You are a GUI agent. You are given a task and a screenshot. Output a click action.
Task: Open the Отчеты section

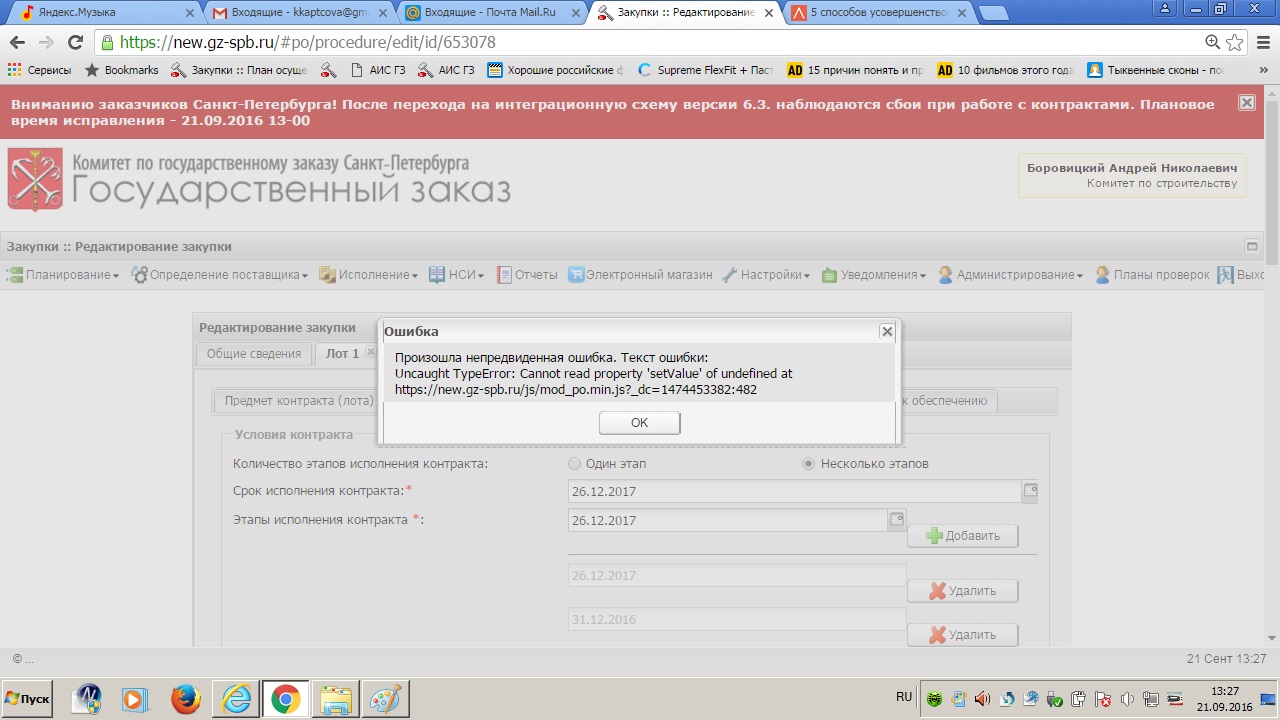click(527, 275)
